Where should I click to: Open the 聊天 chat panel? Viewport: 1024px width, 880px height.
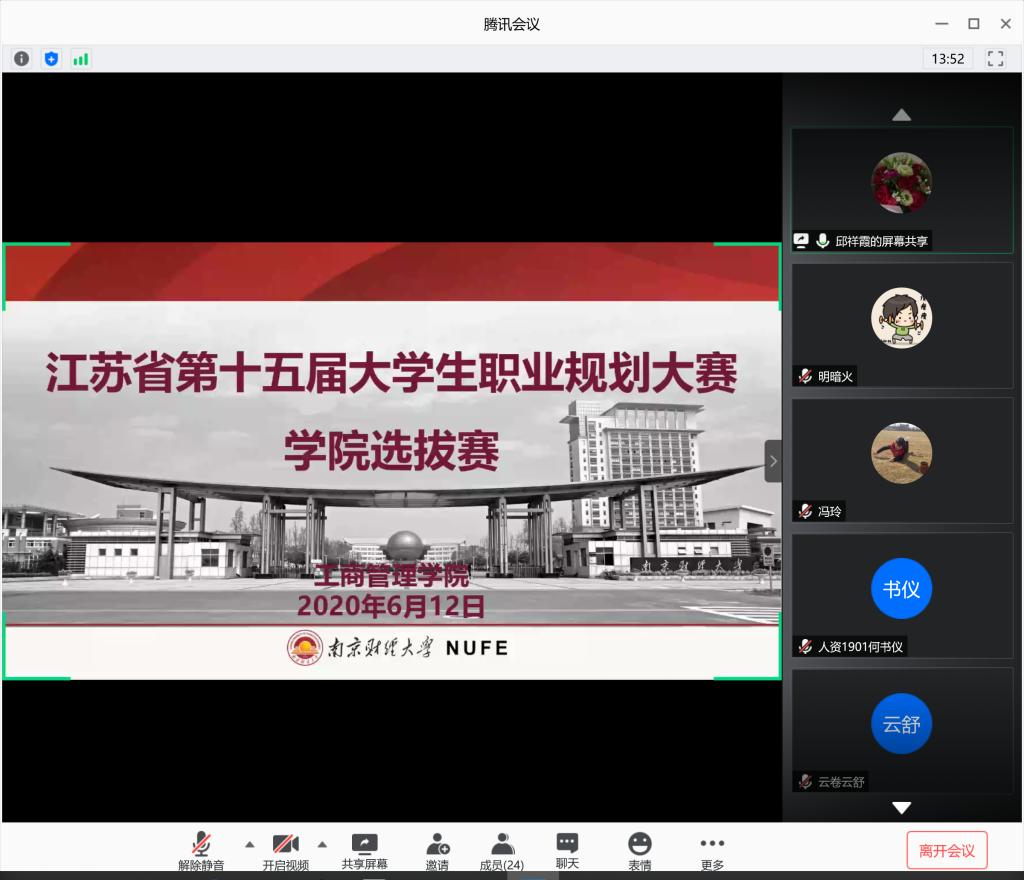tap(567, 850)
